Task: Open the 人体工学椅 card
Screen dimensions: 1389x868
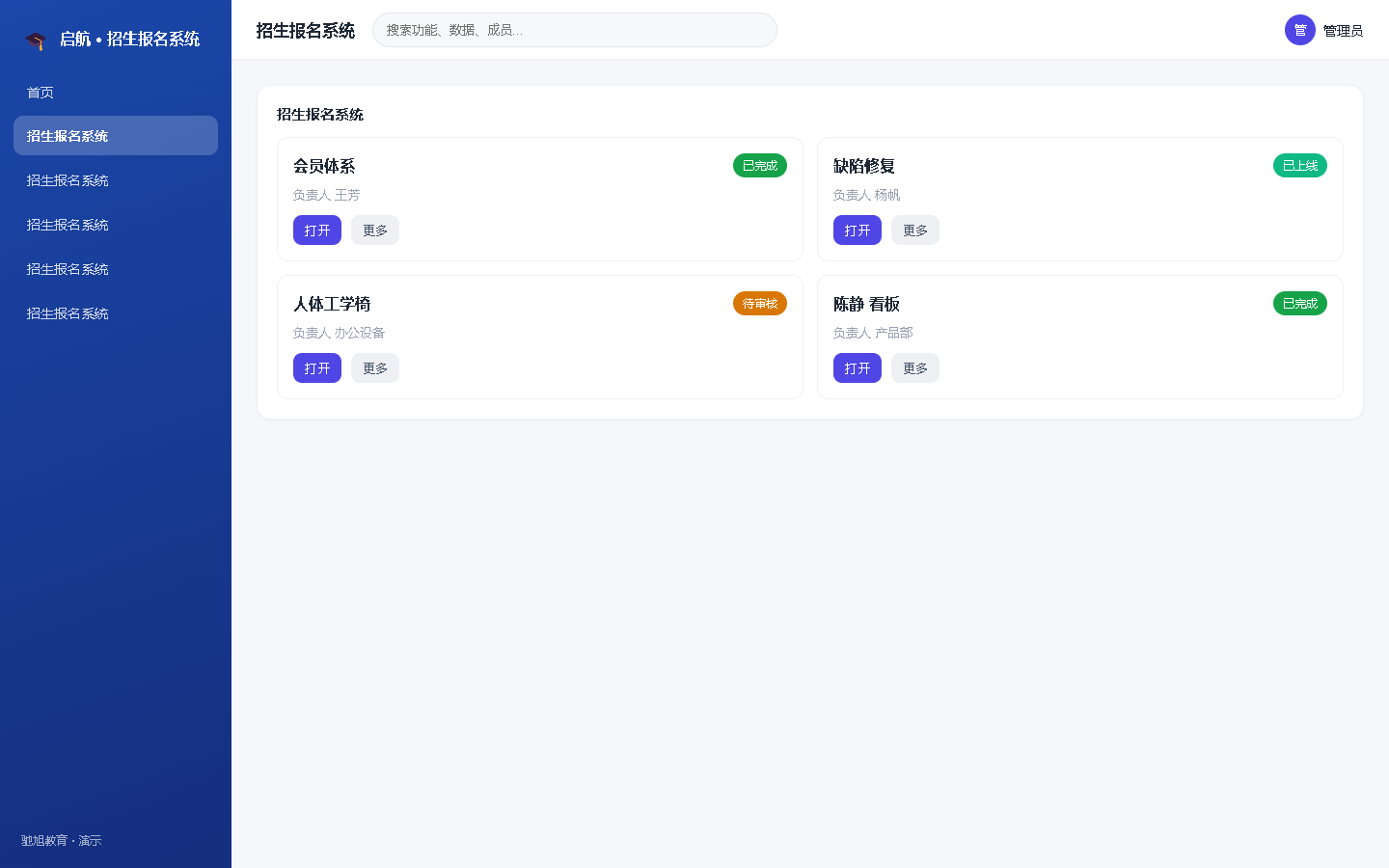Action: pos(317,368)
